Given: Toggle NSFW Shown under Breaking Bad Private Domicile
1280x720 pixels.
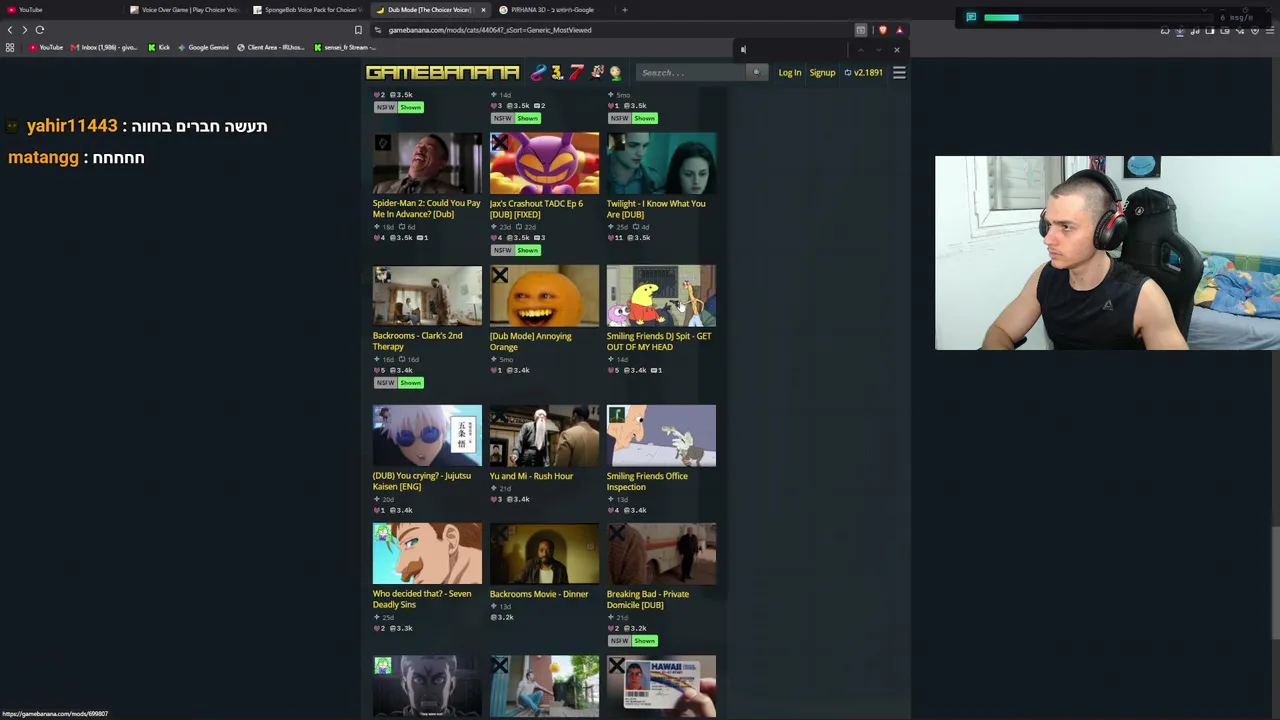Looking at the screenshot, I should [635, 640].
